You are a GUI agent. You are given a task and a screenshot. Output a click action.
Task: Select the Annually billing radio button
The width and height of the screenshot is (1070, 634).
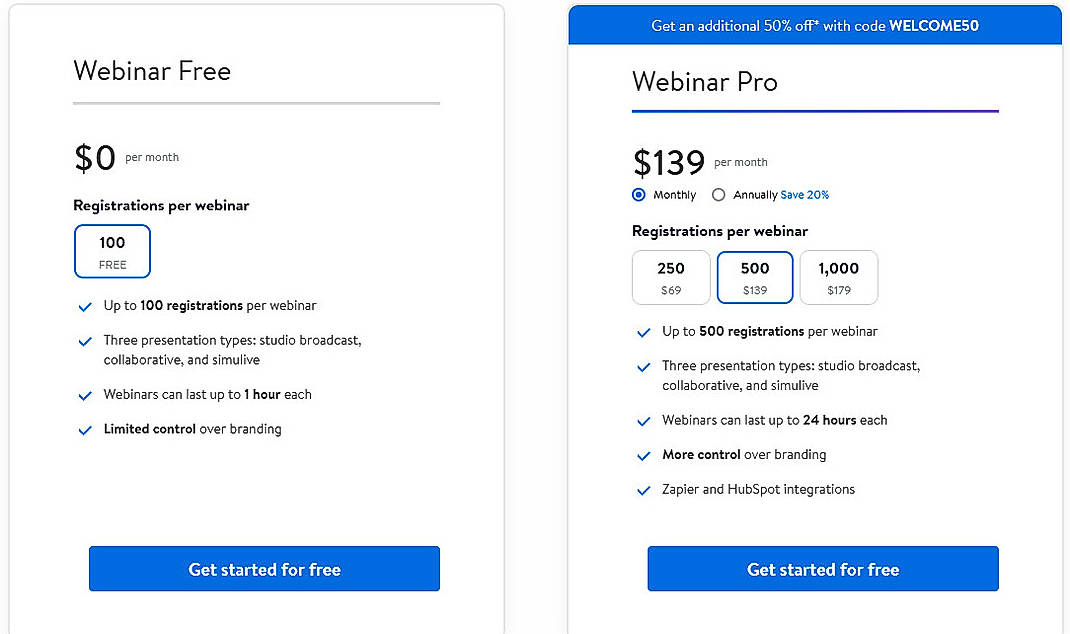719,194
